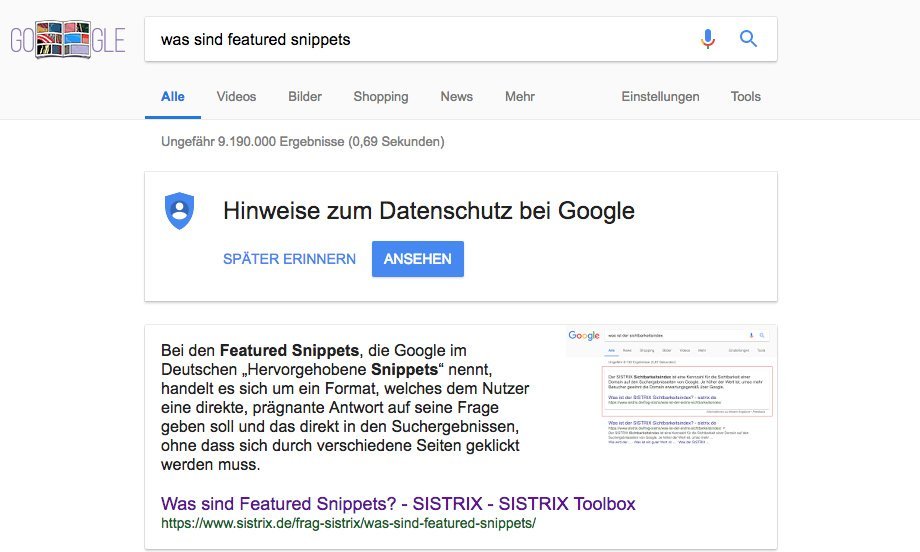920x552 pixels.
Task: Submit search with the magnifying glass icon
Action: pos(748,39)
